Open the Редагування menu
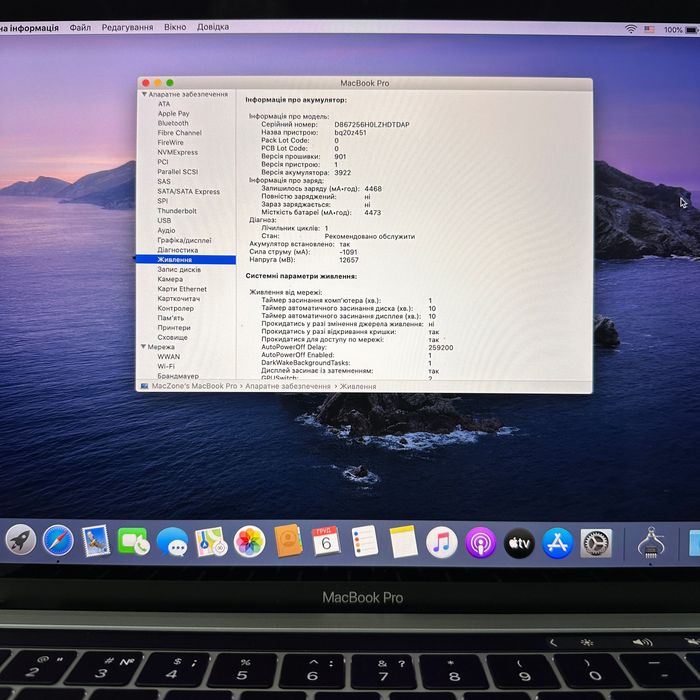The width and height of the screenshot is (700, 700). pos(127,27)
